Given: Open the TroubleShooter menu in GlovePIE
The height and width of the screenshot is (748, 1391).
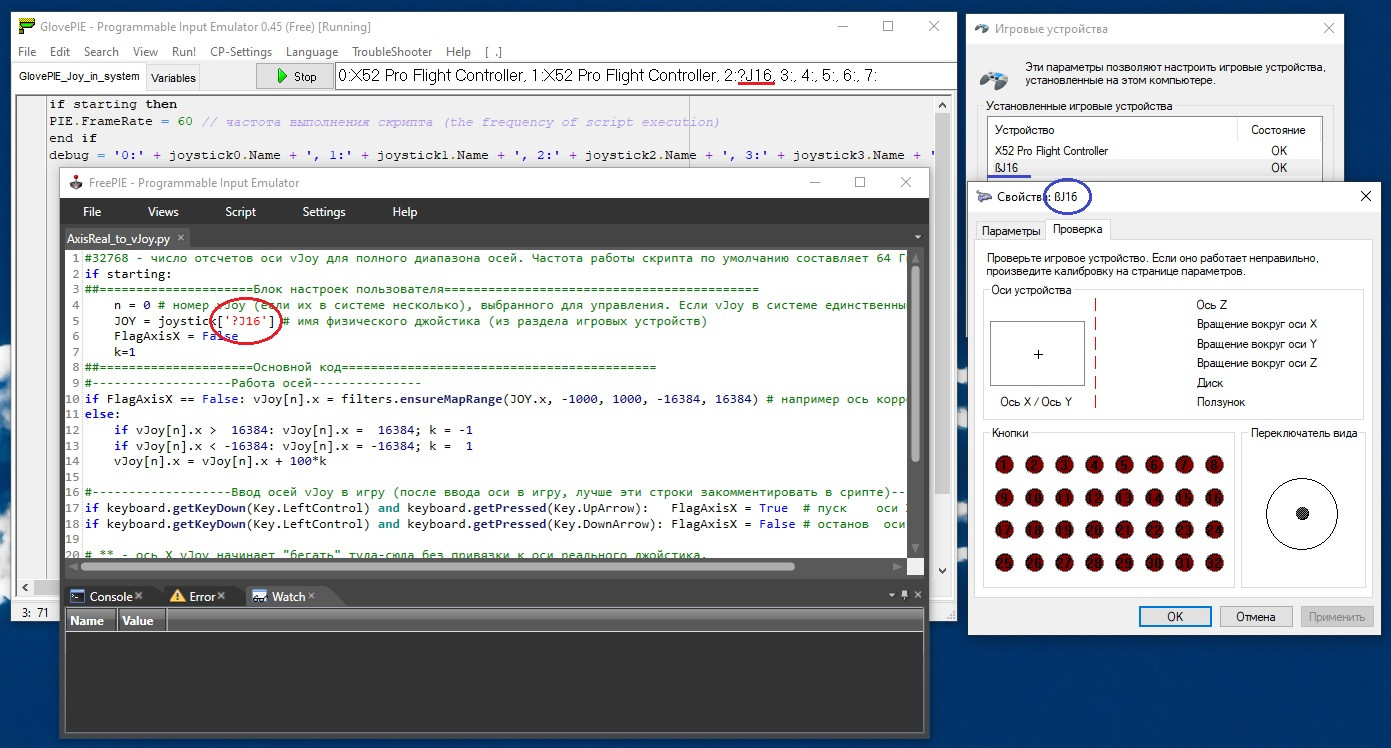Looking at the screenshot, I should tap(392, 52).
